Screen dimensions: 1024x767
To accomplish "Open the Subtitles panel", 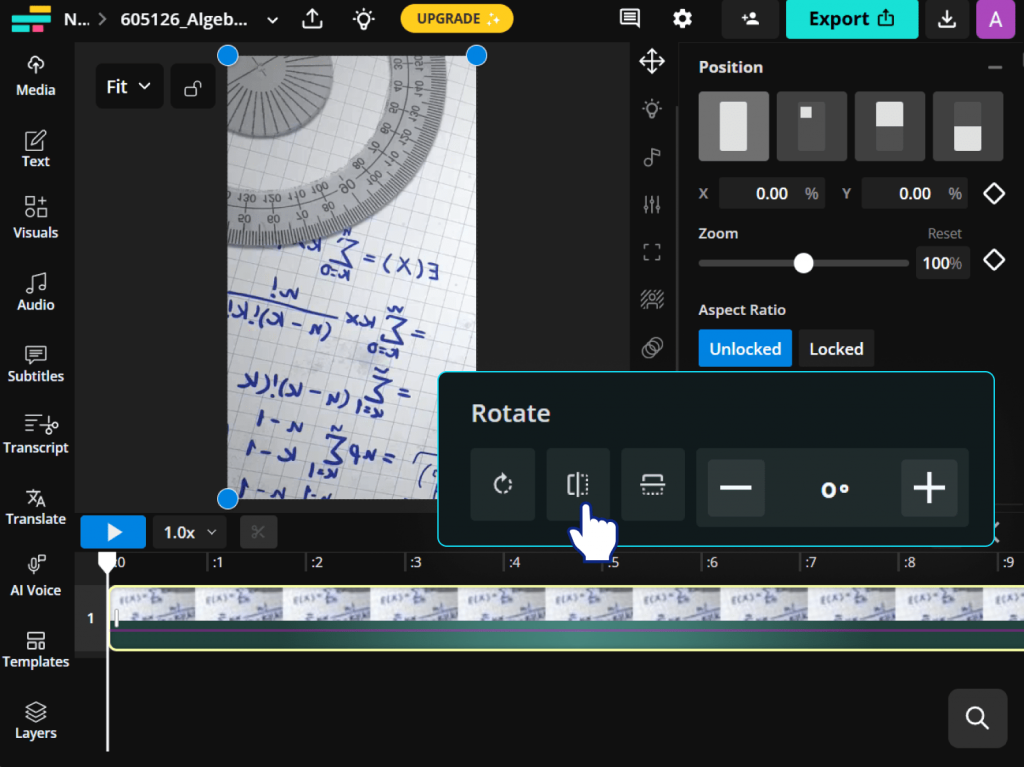I will 36,363.
